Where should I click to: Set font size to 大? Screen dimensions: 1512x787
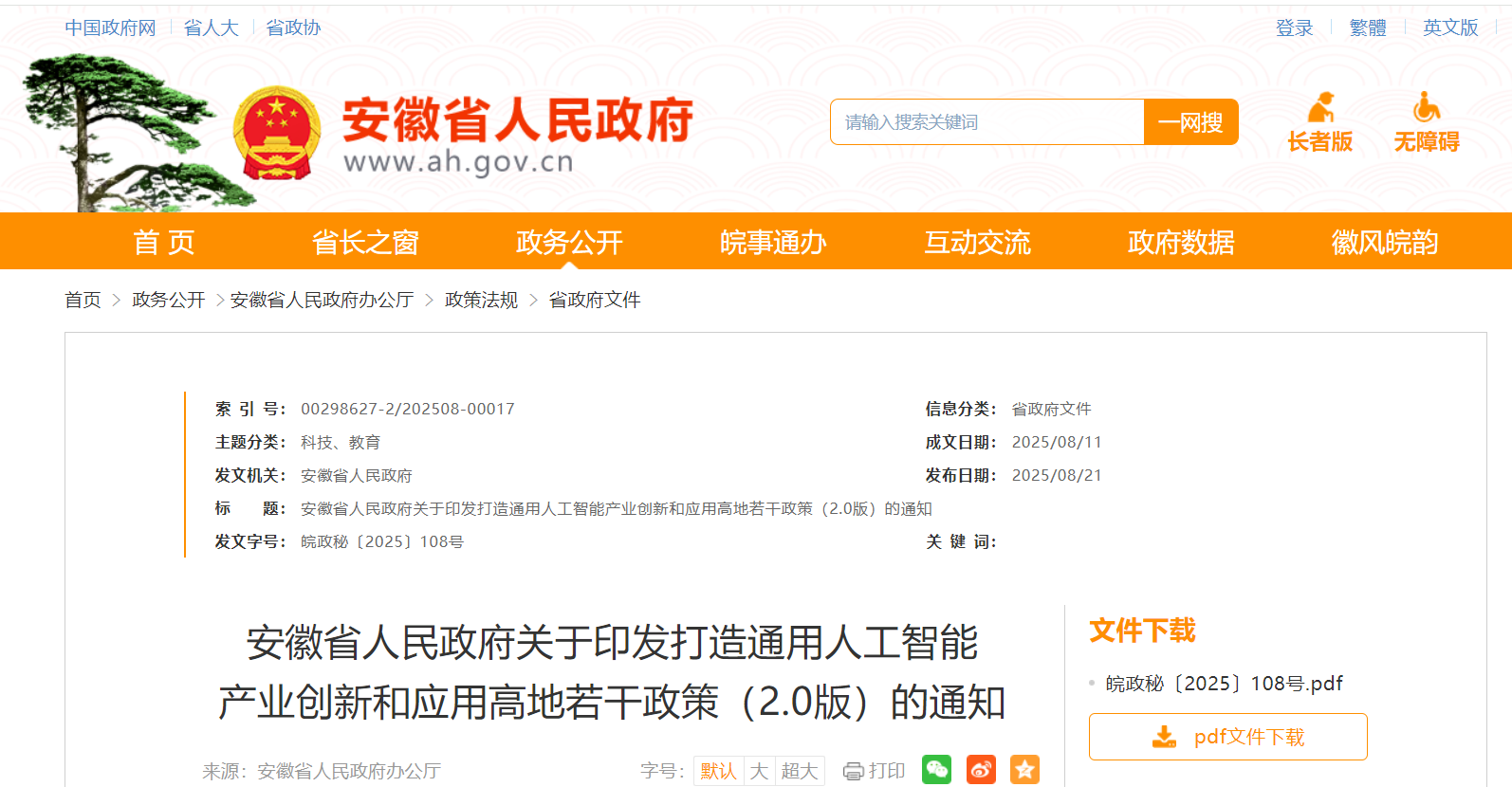(760, 771)
